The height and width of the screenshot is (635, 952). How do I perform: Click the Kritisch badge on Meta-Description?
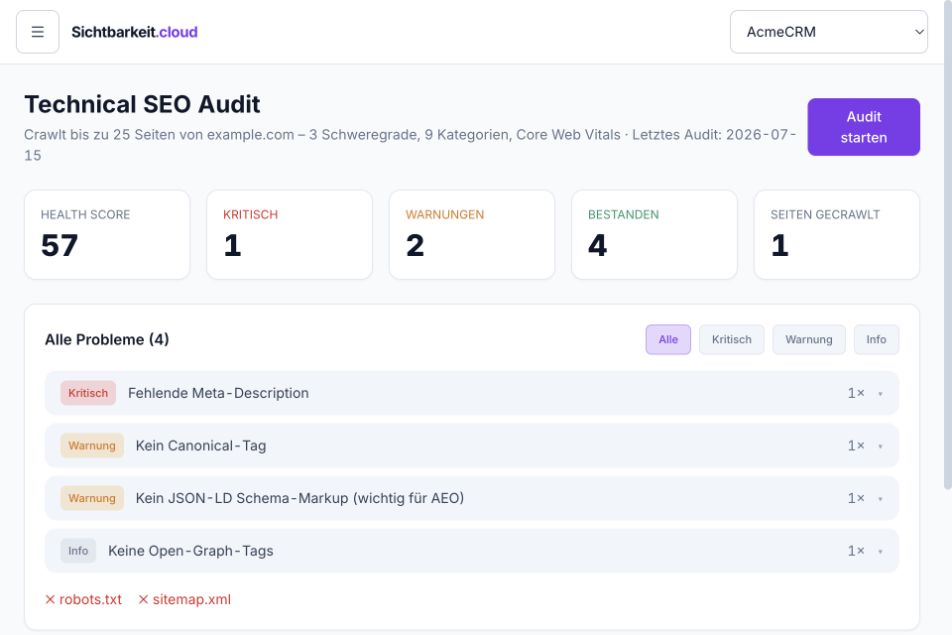pyautogui.click(x=88, y=393)
